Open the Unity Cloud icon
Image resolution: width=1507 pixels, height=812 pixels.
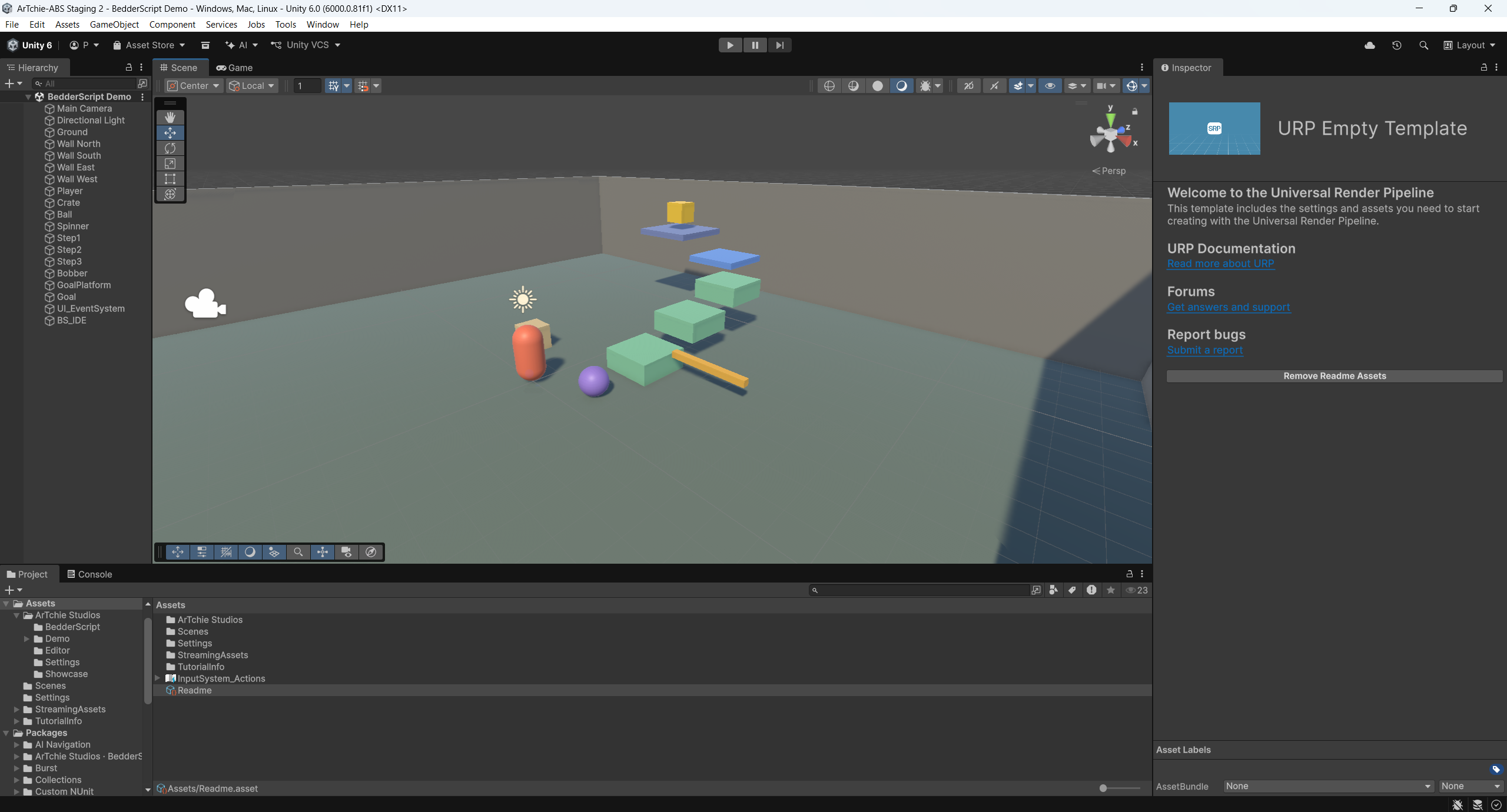click(1370, 45)
